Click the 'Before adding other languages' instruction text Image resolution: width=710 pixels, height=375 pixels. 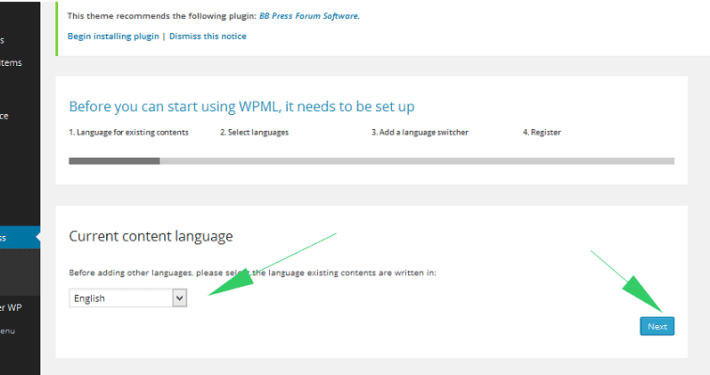tap(253, 273)
